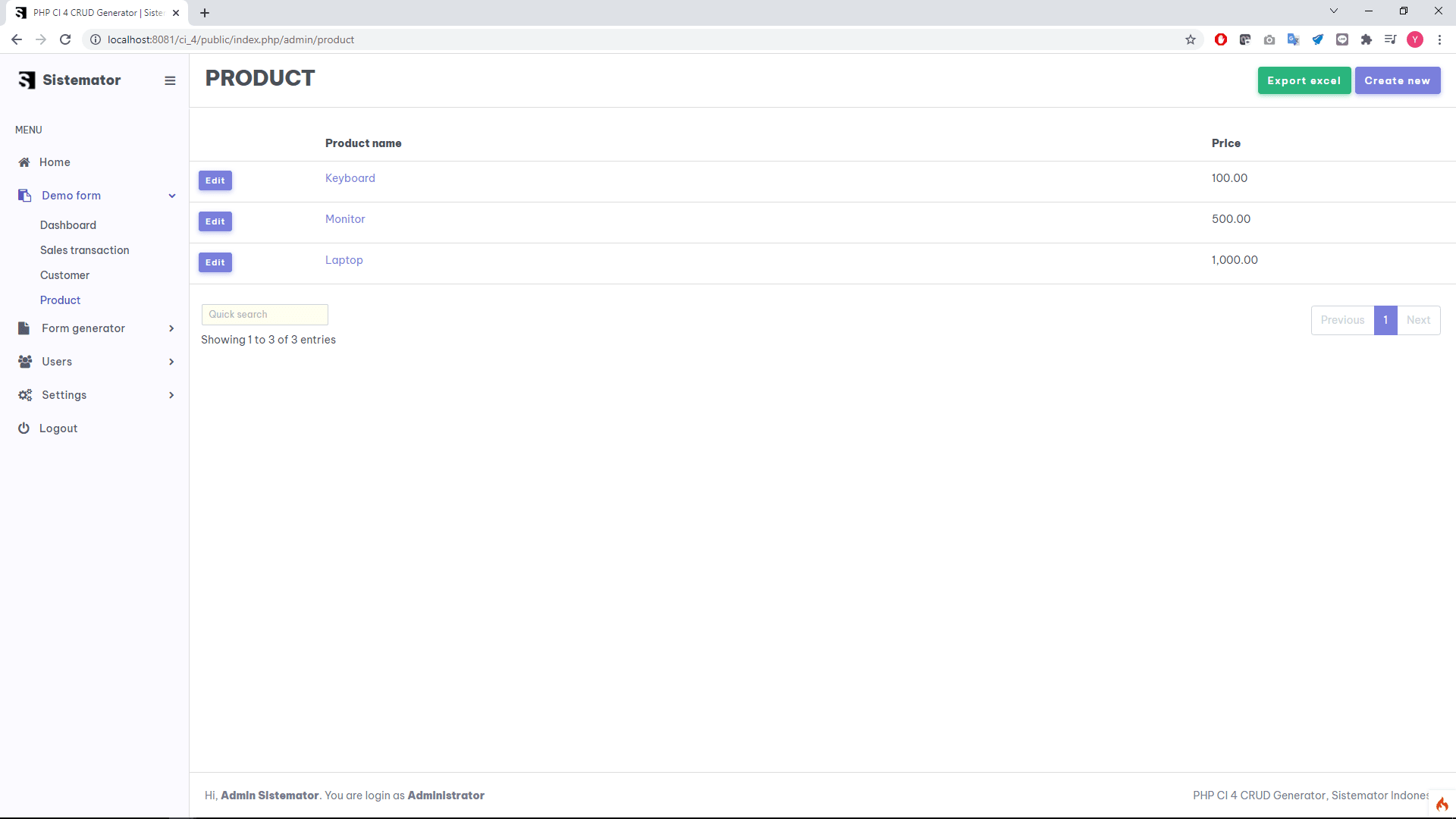Click the Settings gears icon

[25, 395]
